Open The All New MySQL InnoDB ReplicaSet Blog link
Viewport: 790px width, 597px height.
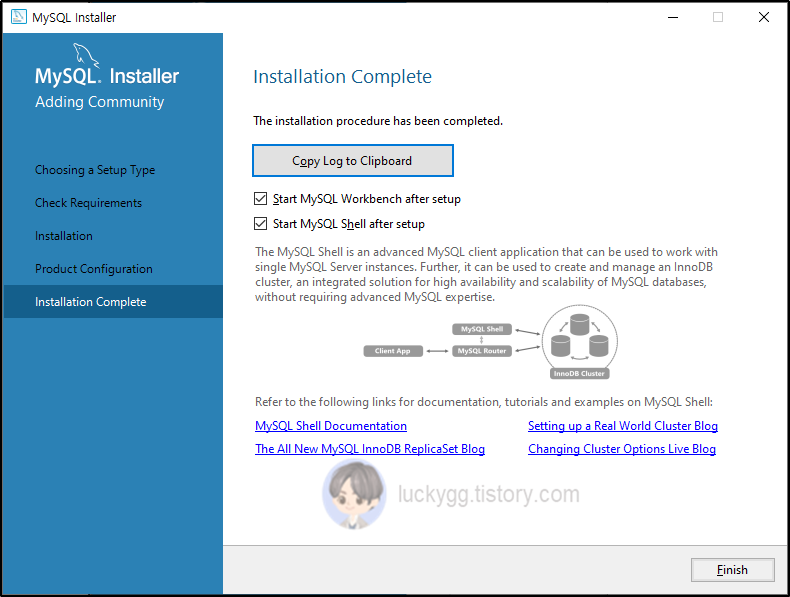pos(370,449)
